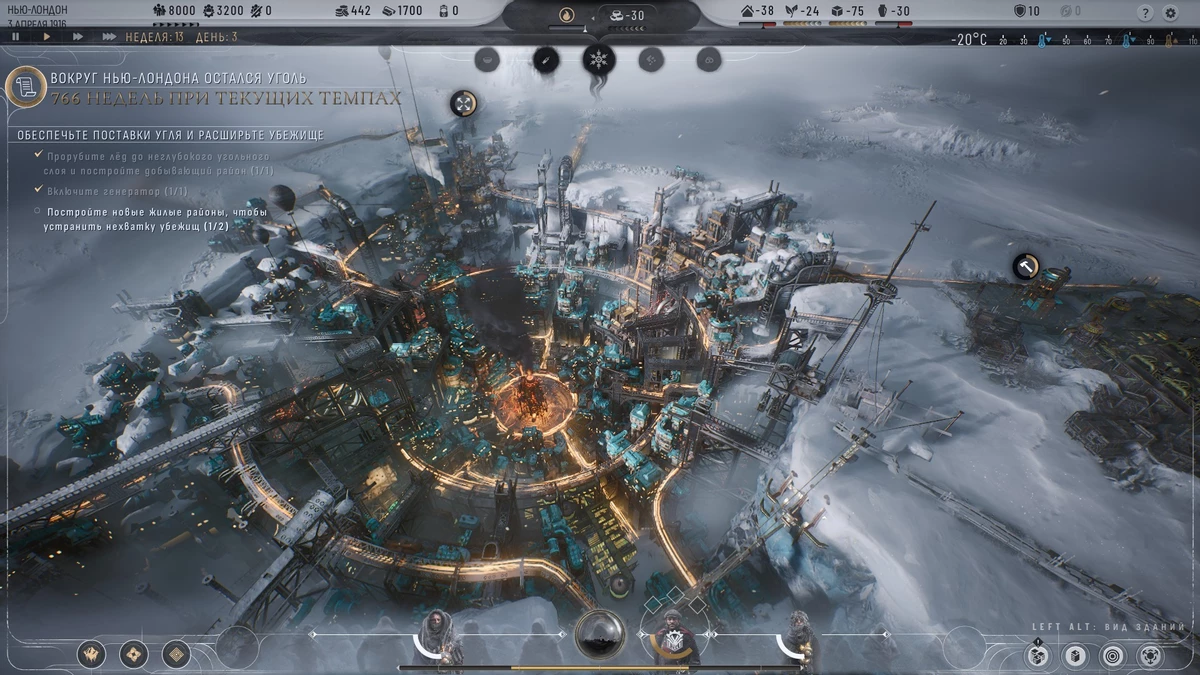1200x675 pixels.
Task: Click the central city sphere orb
Action: pos(600,634)
